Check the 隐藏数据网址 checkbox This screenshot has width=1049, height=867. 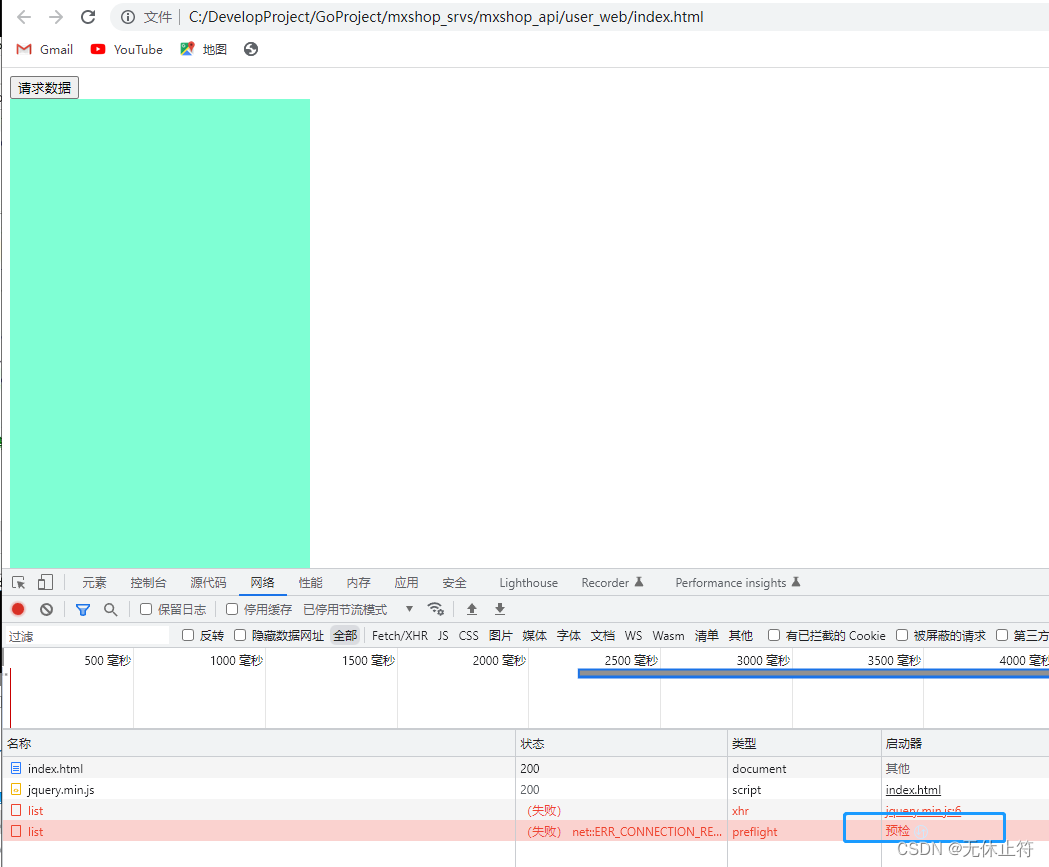(x=240, y=635)
